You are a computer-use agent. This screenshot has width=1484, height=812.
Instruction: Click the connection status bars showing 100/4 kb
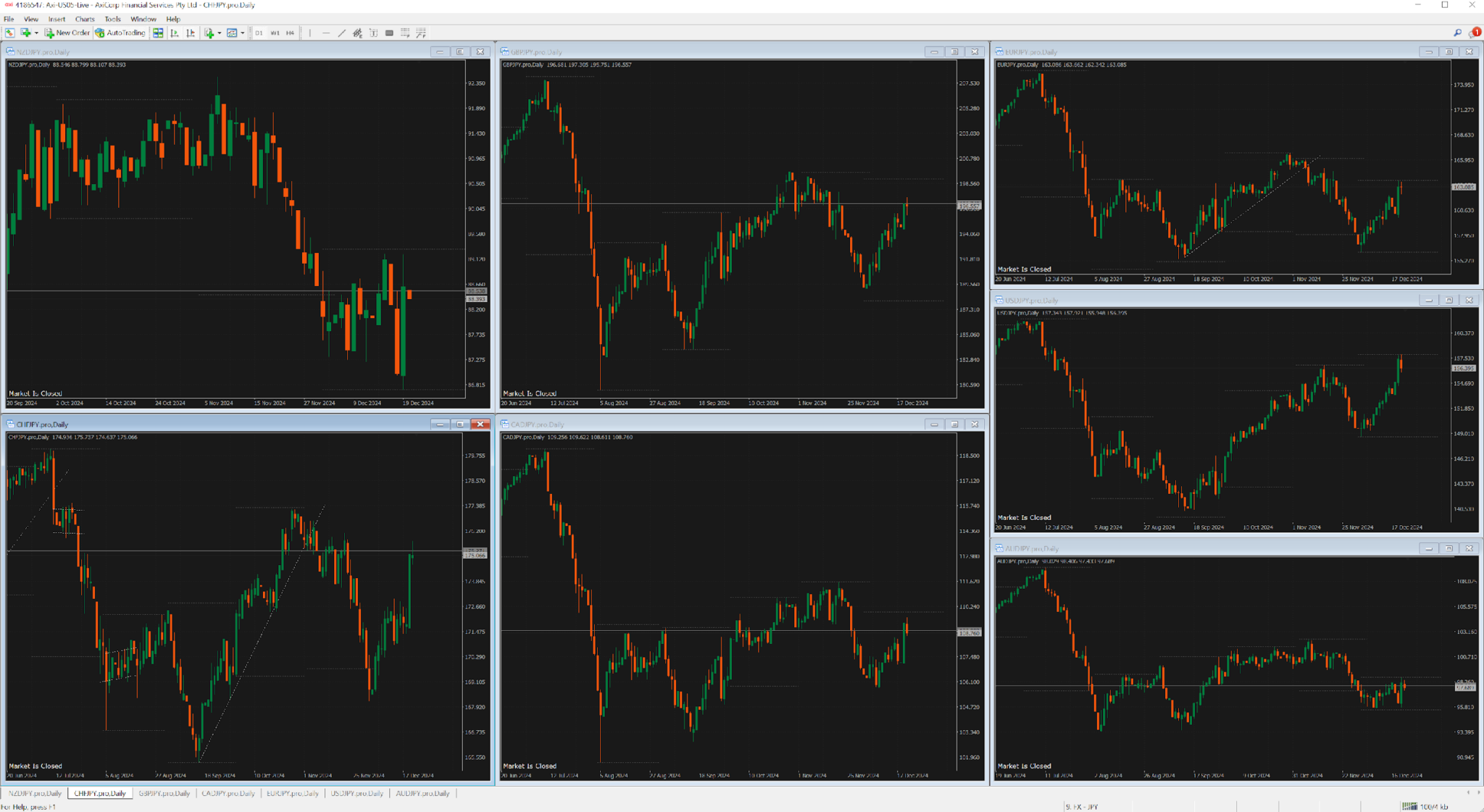pos(1411,805)
